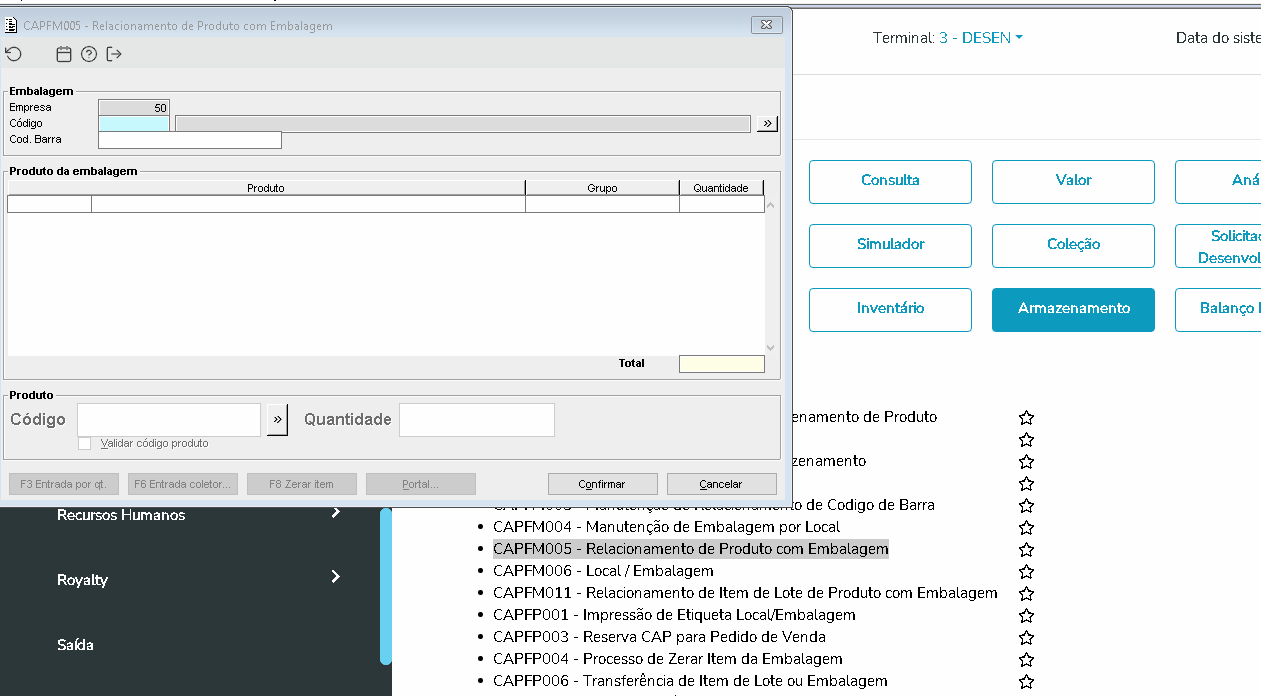Expand Recursos Humanos sidebar chevron

click(336, 513)
